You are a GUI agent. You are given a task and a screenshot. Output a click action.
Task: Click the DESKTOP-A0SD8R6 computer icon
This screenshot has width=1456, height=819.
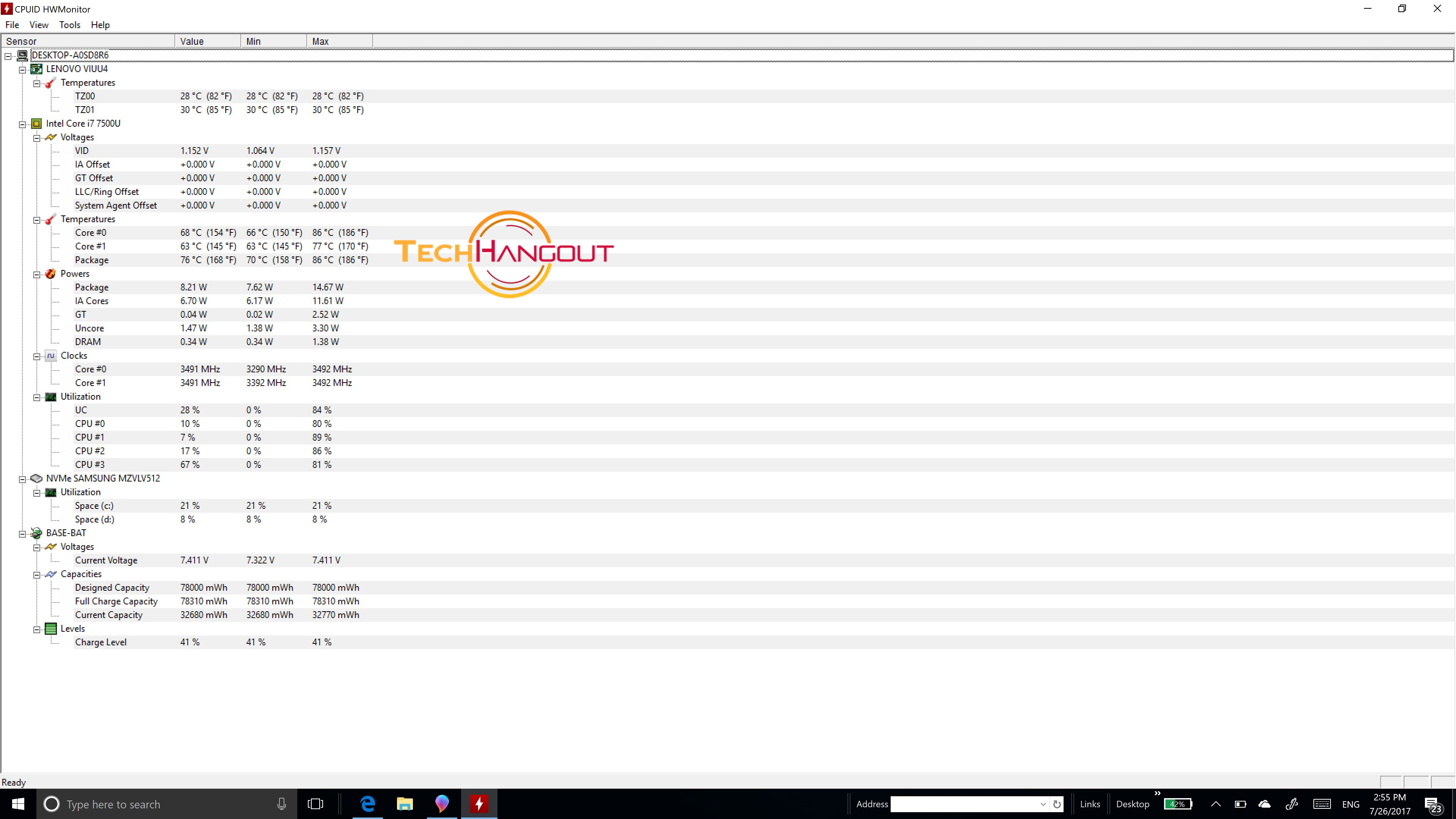[x=22, y=55]
